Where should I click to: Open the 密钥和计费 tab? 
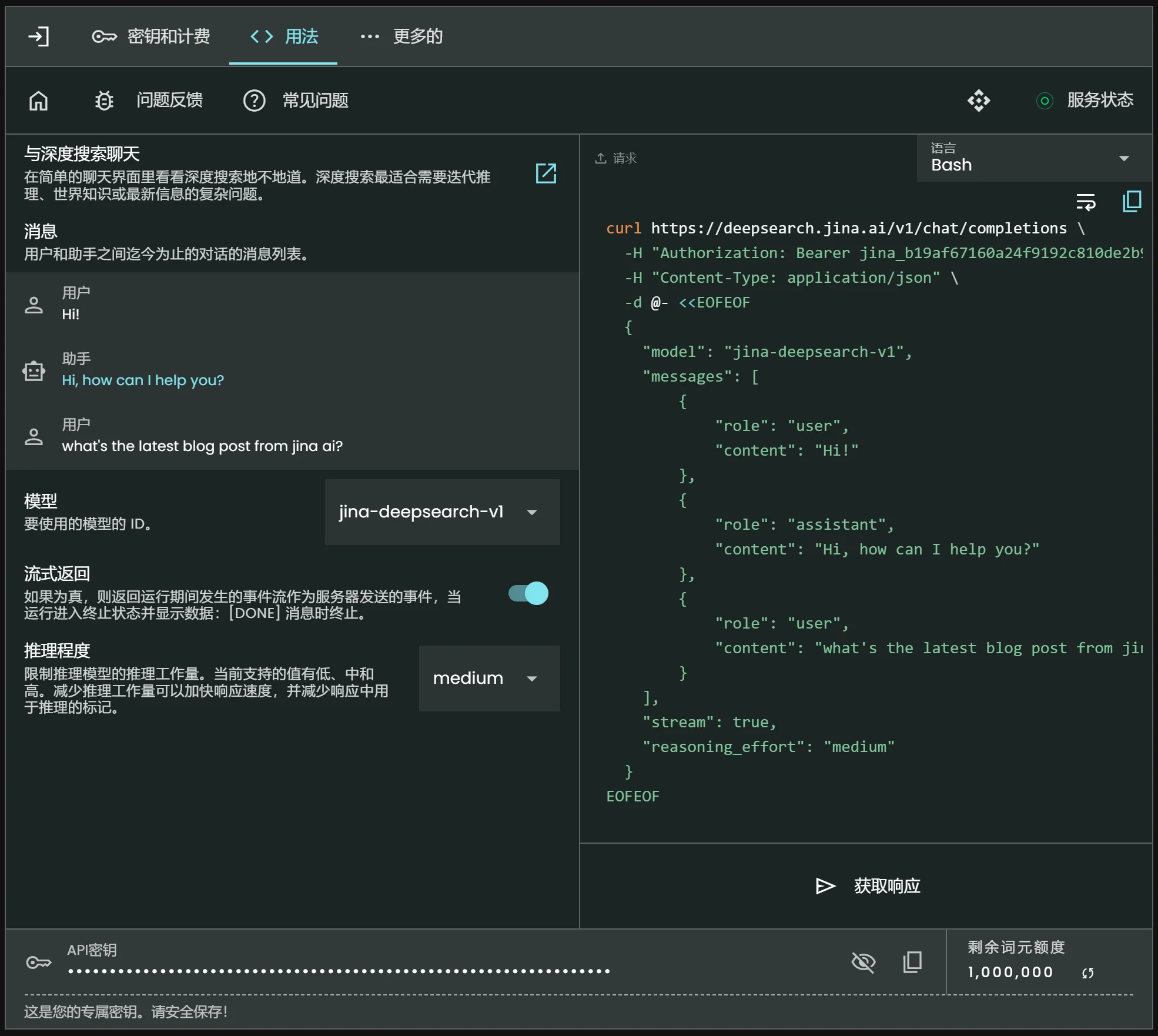150,36
